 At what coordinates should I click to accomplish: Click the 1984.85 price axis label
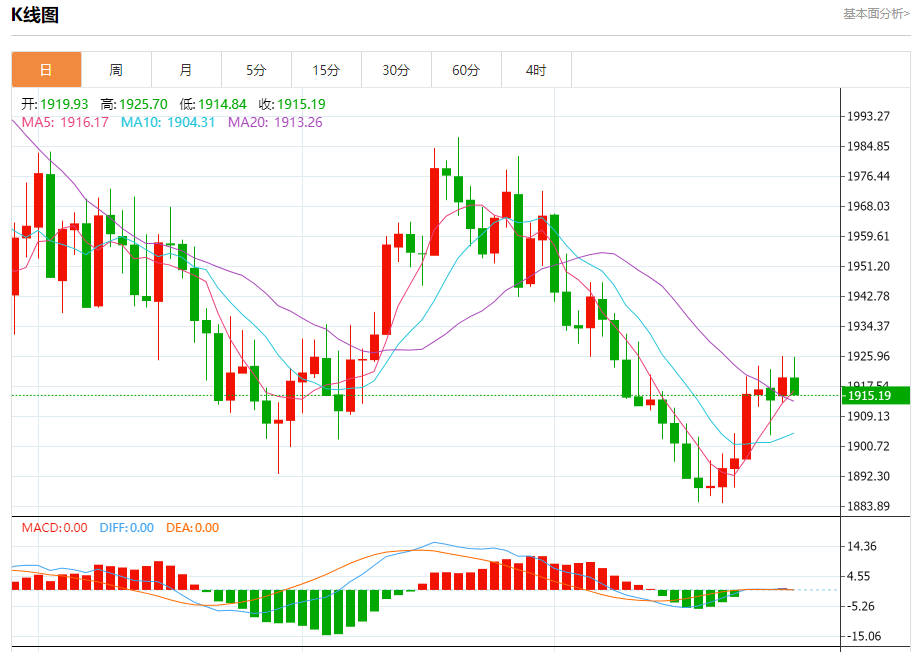pyautogui.click(x=868, y=146)
